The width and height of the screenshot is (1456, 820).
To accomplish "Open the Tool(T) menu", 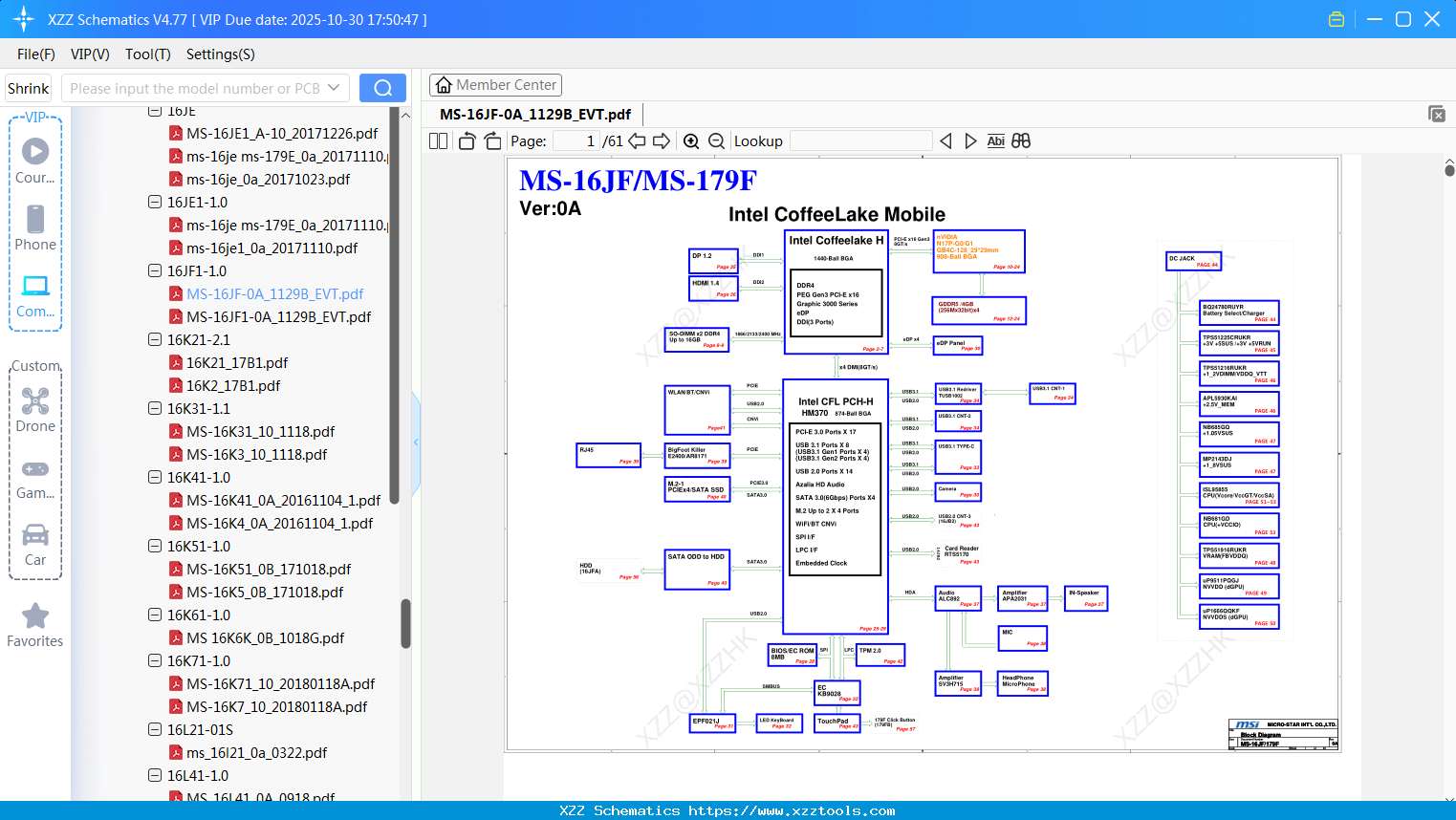I will (148, 54).
